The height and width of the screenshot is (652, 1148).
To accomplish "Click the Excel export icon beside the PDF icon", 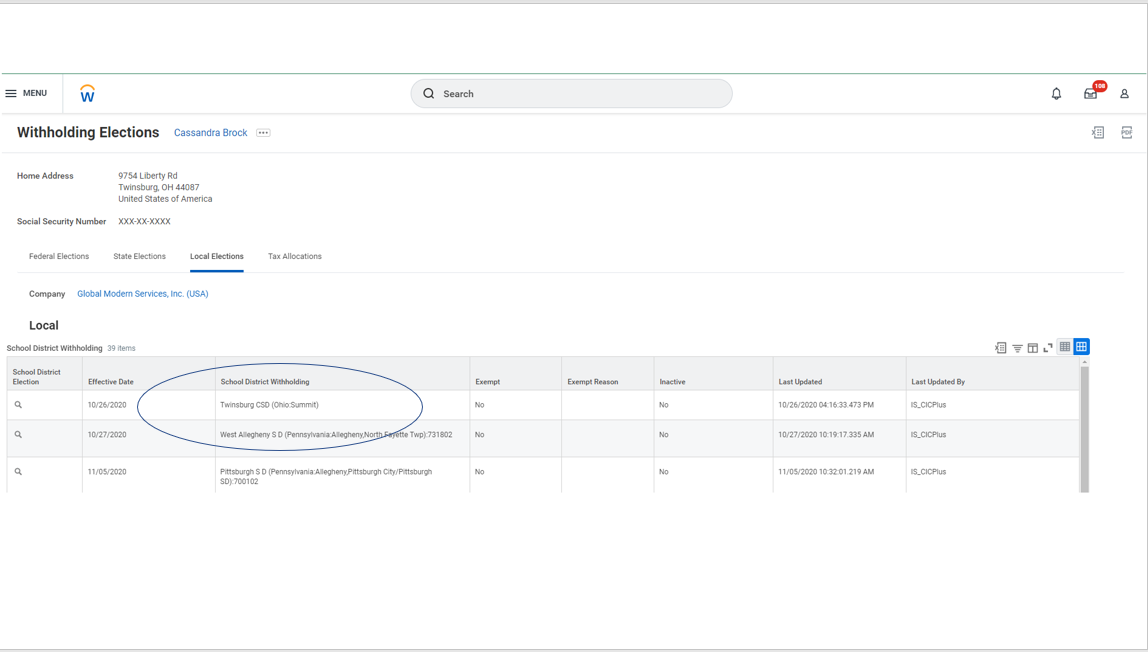I will tap(1098, 132).
